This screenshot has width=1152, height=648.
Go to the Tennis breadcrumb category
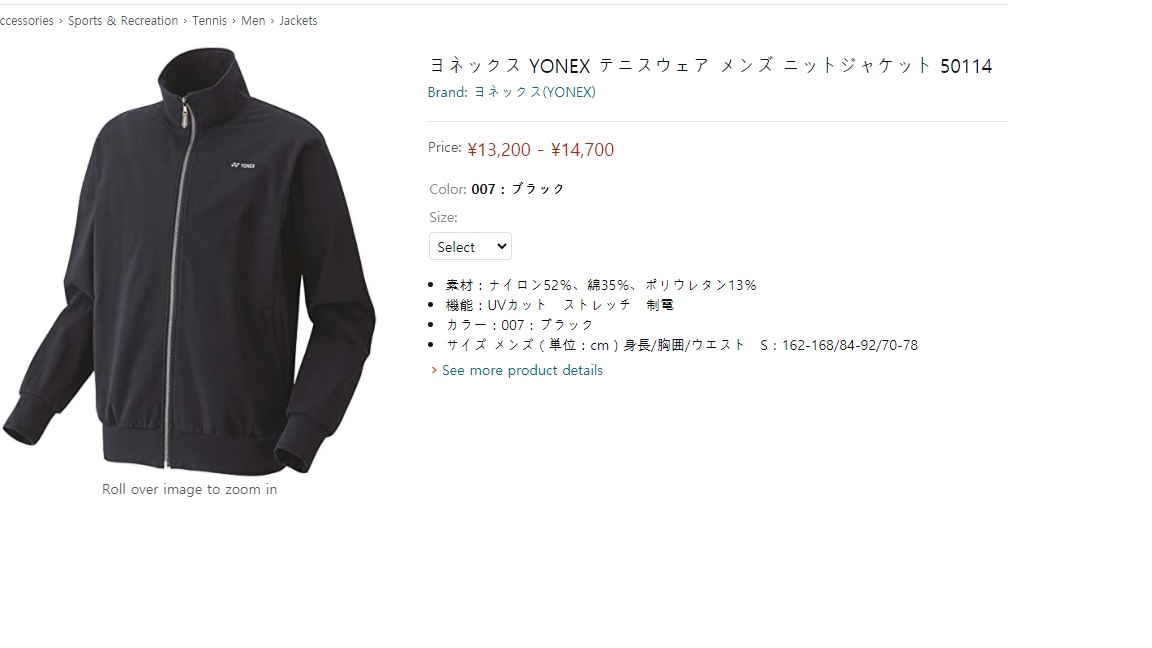(209, 21)
